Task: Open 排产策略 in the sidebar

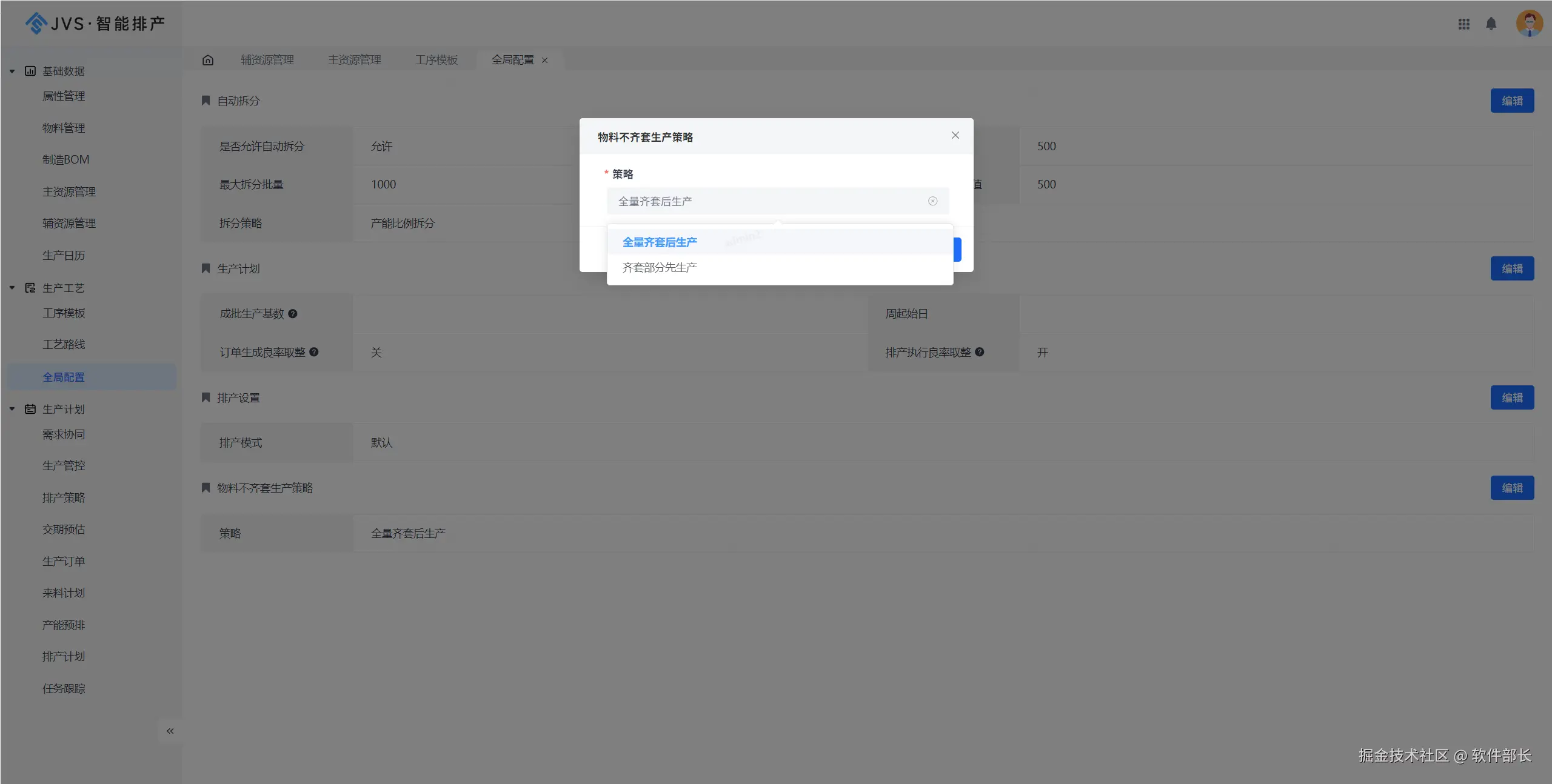Action: tap(64, 498)
